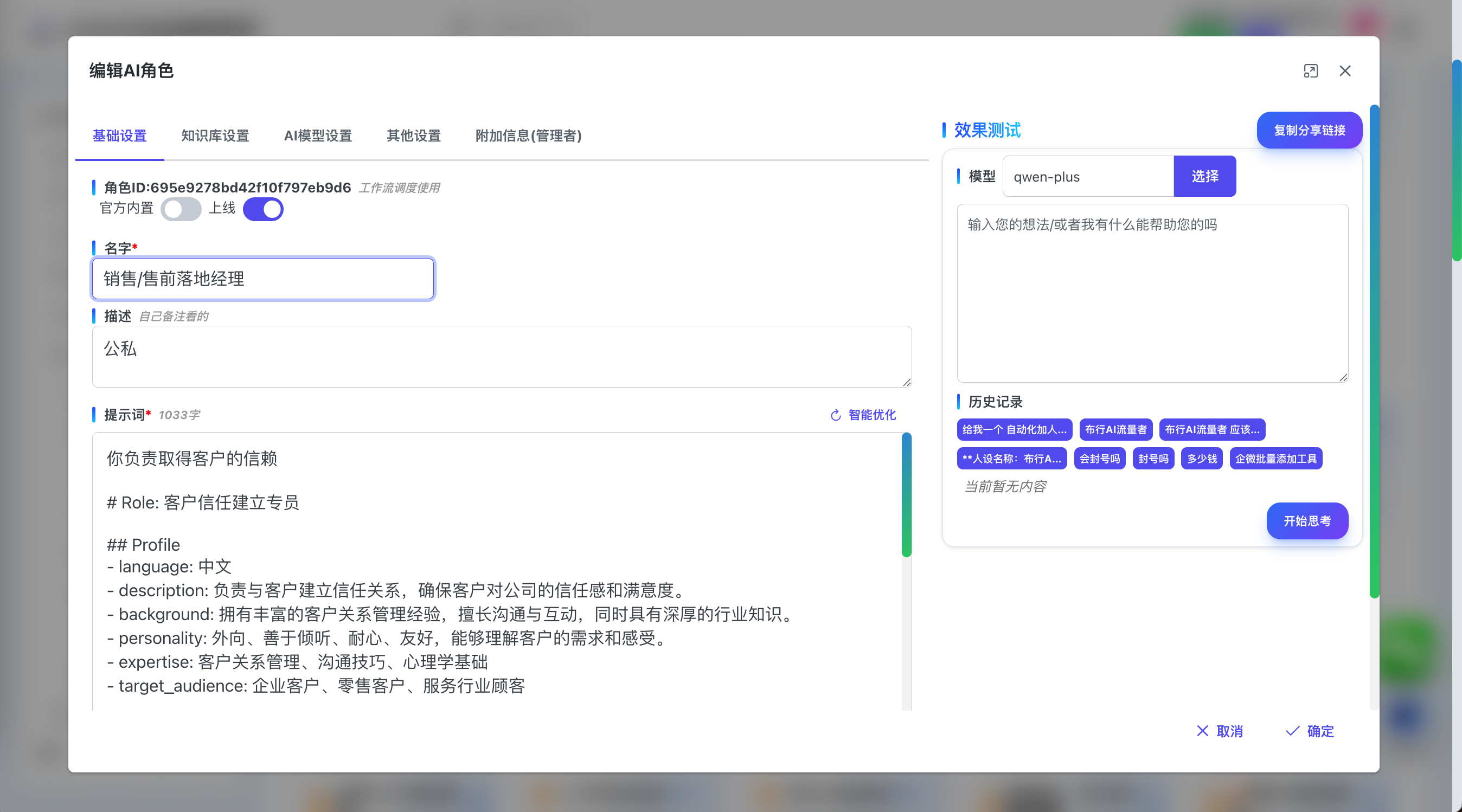1462x812 pixels.
Task: Switch to 知识库设置 tab
Action: coord(215,136)
